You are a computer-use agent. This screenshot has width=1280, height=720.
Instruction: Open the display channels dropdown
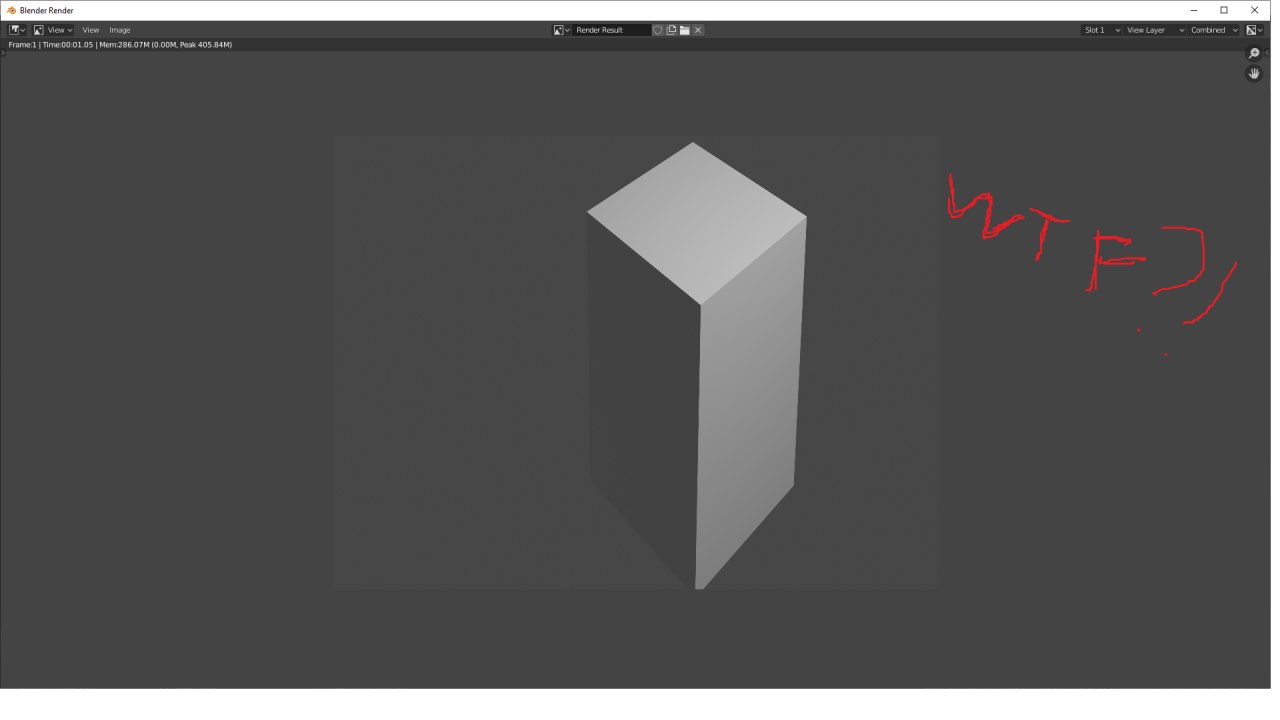(1254, 30)
